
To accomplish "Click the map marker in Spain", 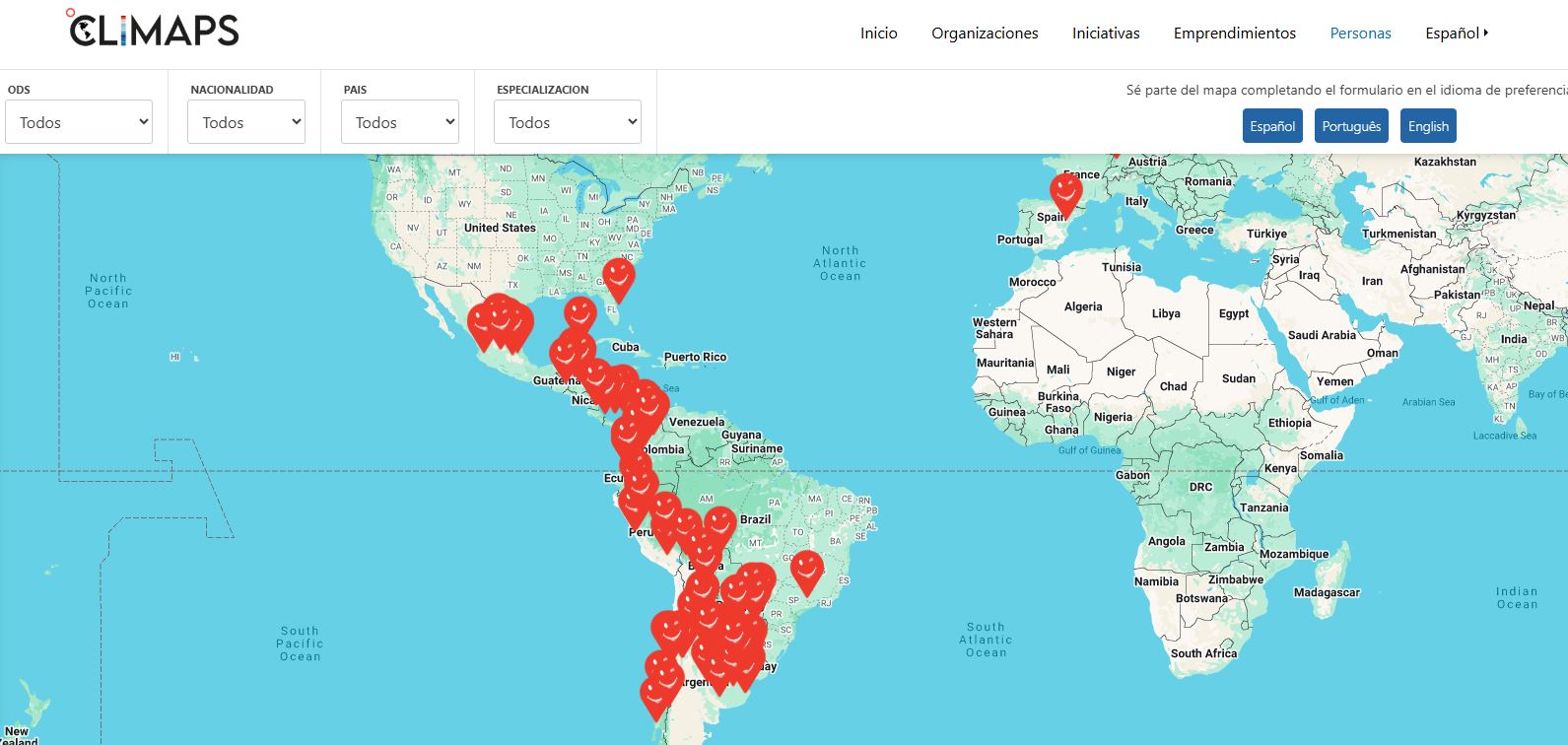I will 1065,191.
